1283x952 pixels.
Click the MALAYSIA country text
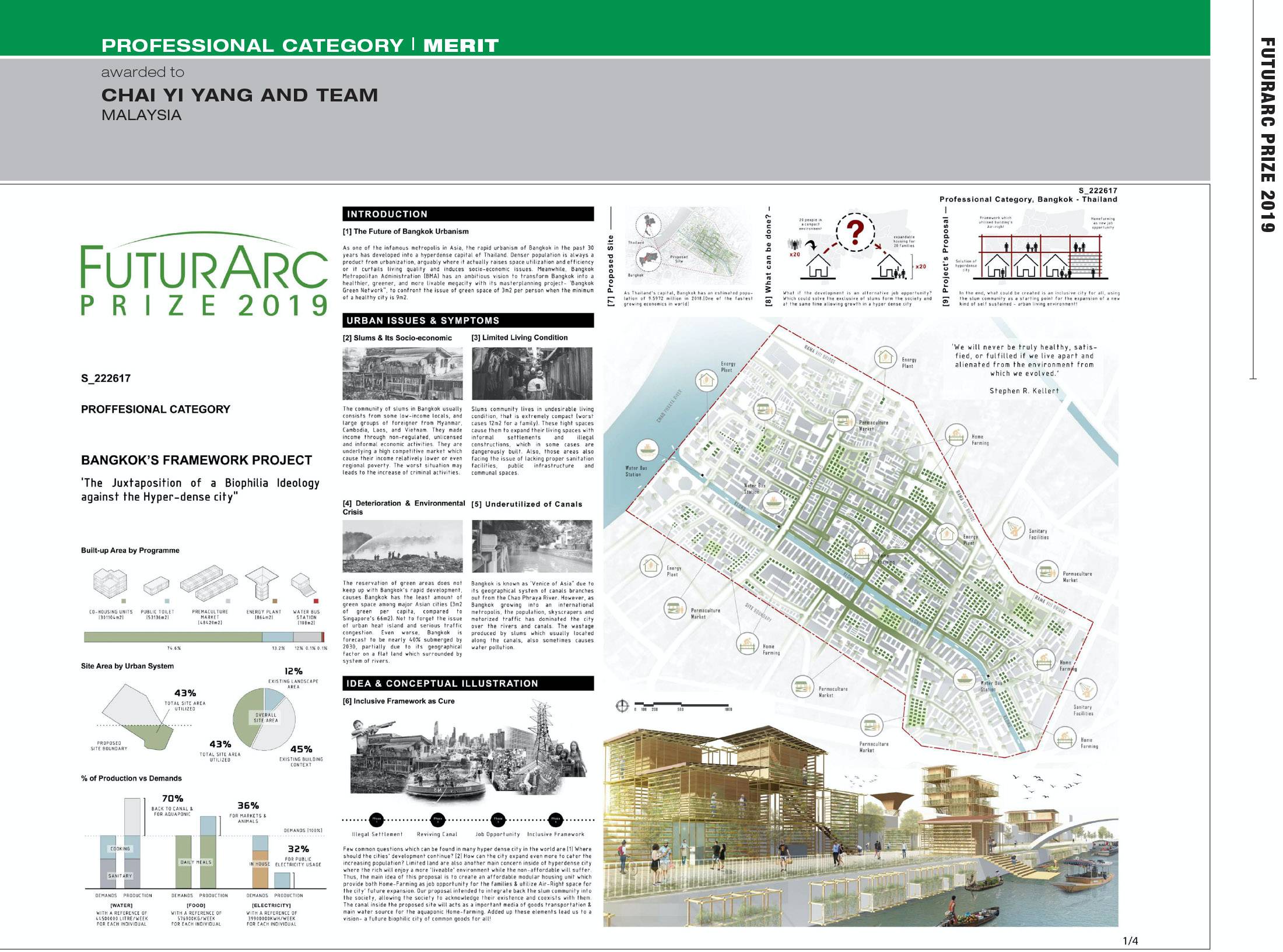[142, 115]
